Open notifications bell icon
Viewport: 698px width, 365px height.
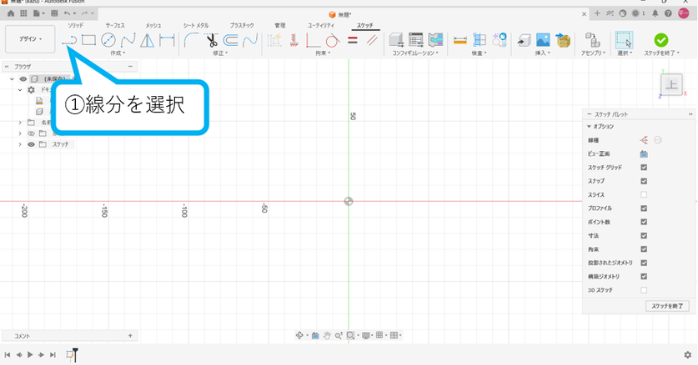(x=655, y=13)
